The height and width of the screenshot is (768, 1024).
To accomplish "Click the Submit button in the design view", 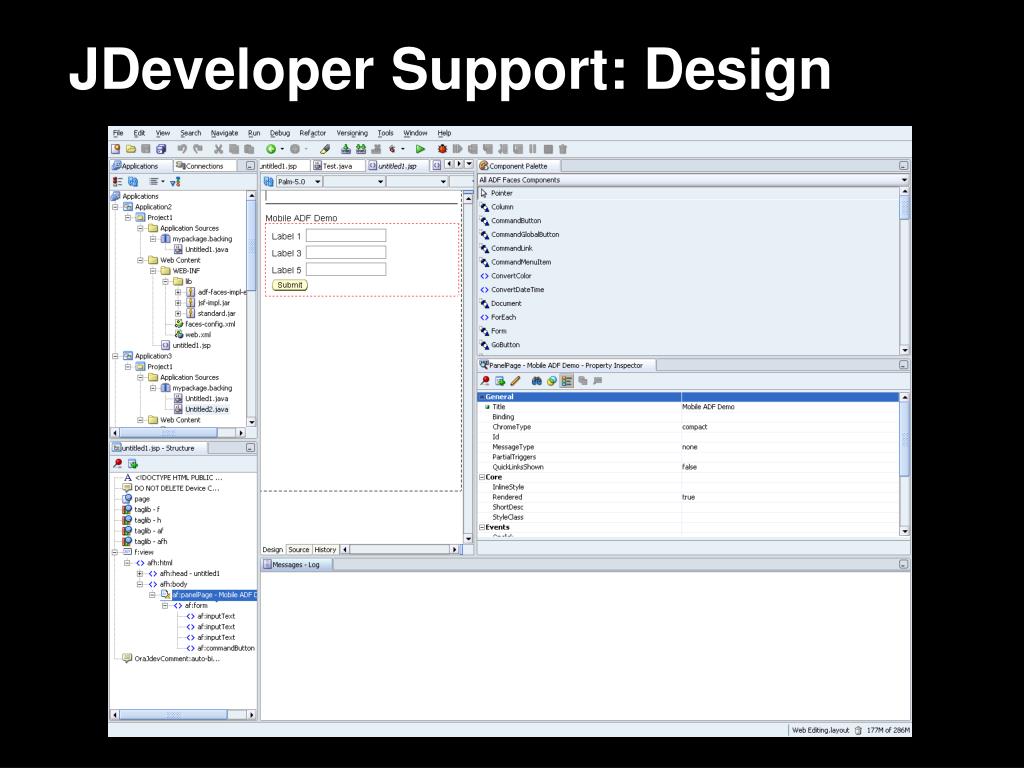I will pyautogui.click(x=289, y=285).
